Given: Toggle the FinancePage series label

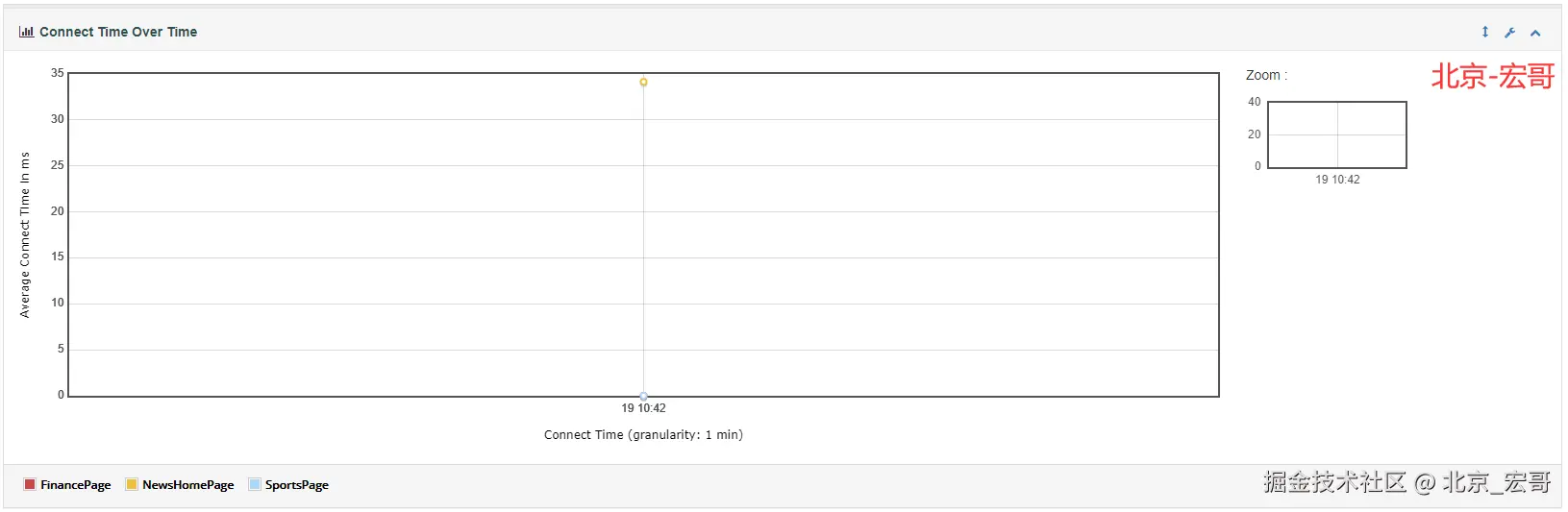Looking at the screenshot, I should click(75, 485).
